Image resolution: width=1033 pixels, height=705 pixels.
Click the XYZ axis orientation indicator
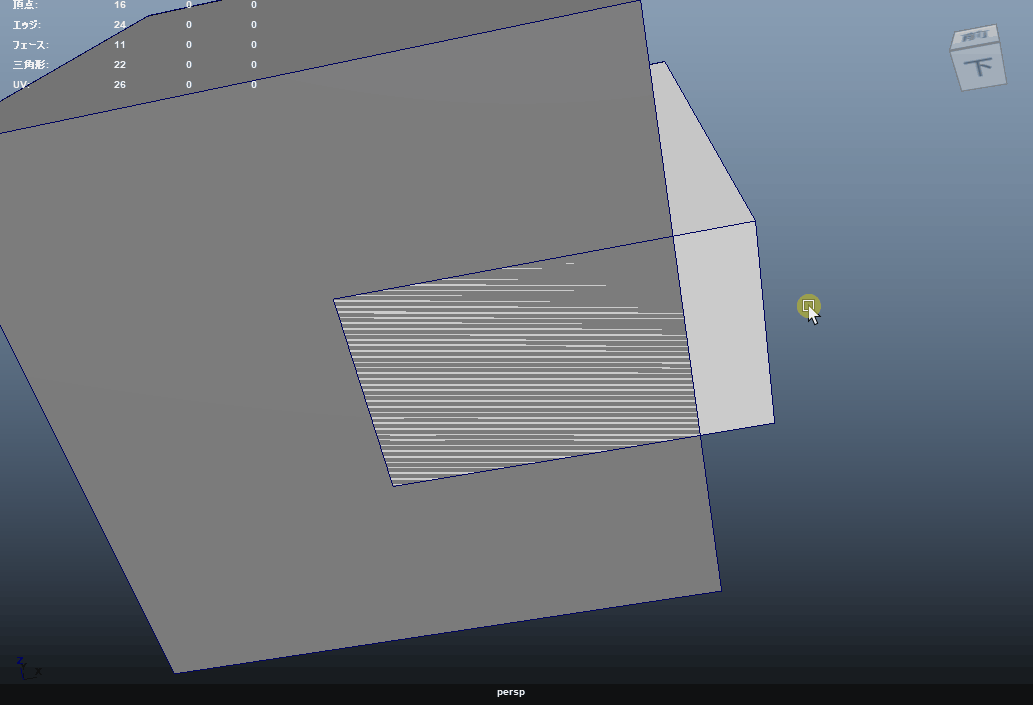(x=26, y=667)
